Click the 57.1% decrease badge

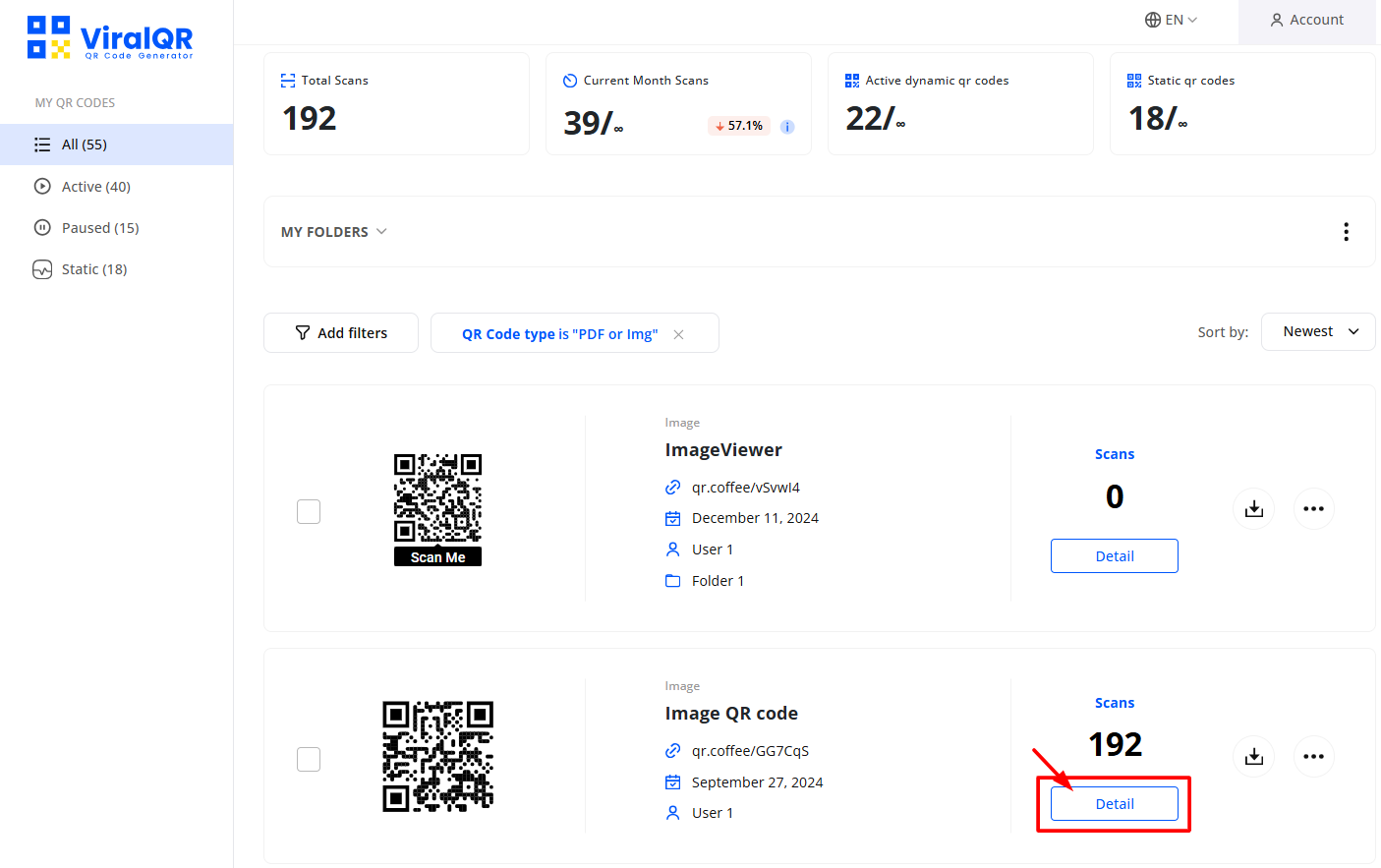[739, 126]
